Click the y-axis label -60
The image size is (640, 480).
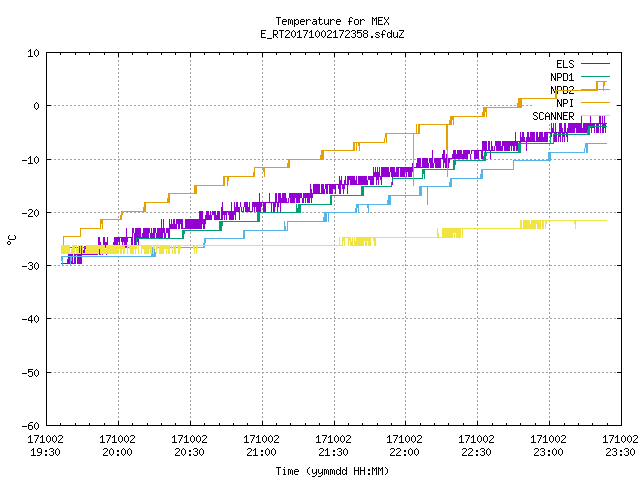click(31, 426)
